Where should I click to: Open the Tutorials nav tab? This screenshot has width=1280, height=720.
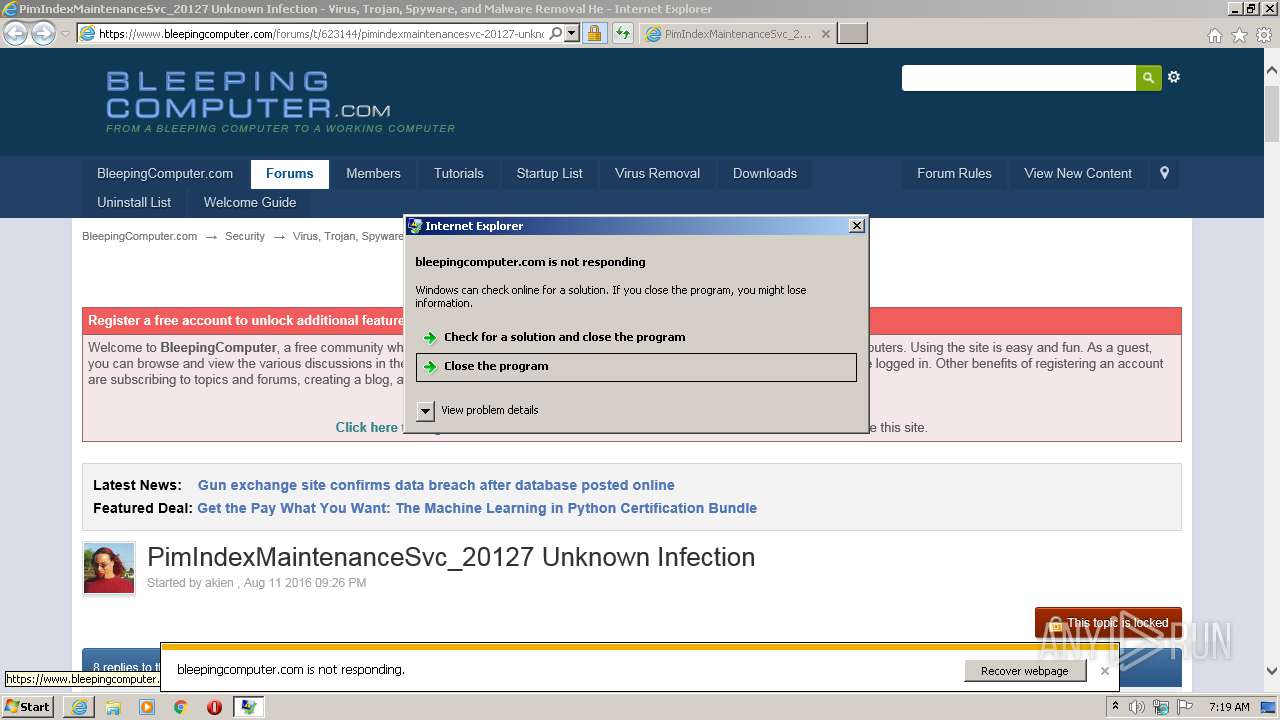tap(459, 173)
